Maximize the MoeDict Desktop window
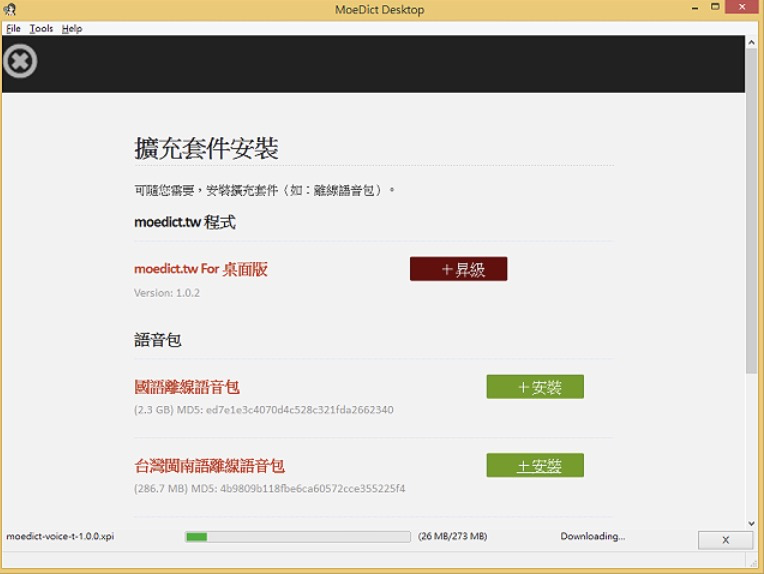764x574 pixels. point(715,7)
